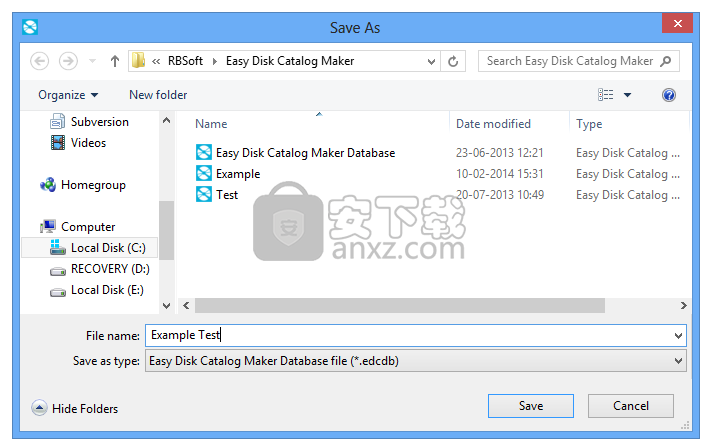Screen dimensions: 723x445
Task: Click the search magnifier icon
Action: click(x=665, y=61)
